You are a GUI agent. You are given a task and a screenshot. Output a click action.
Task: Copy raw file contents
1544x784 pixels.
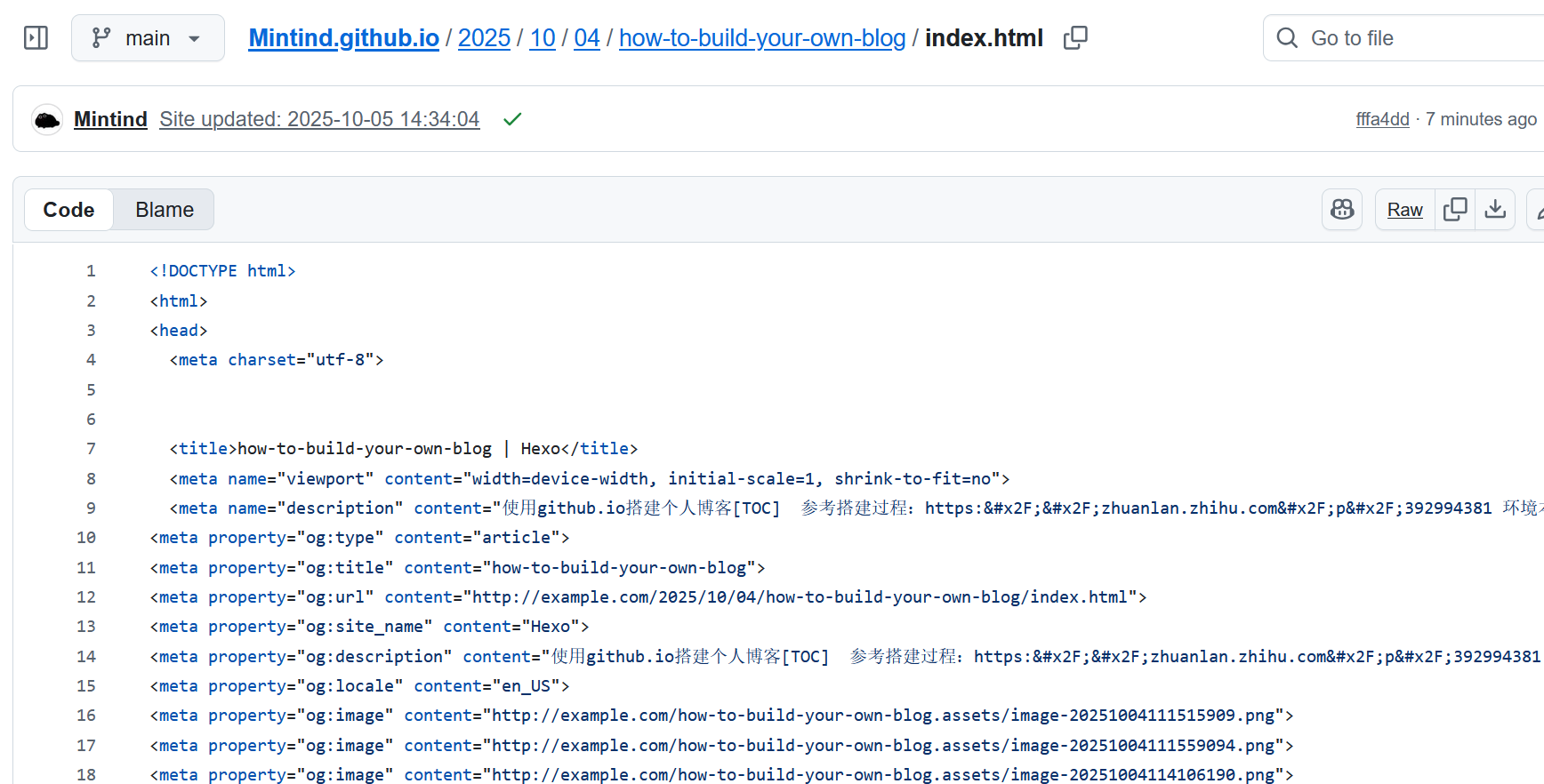point(1455,210)
